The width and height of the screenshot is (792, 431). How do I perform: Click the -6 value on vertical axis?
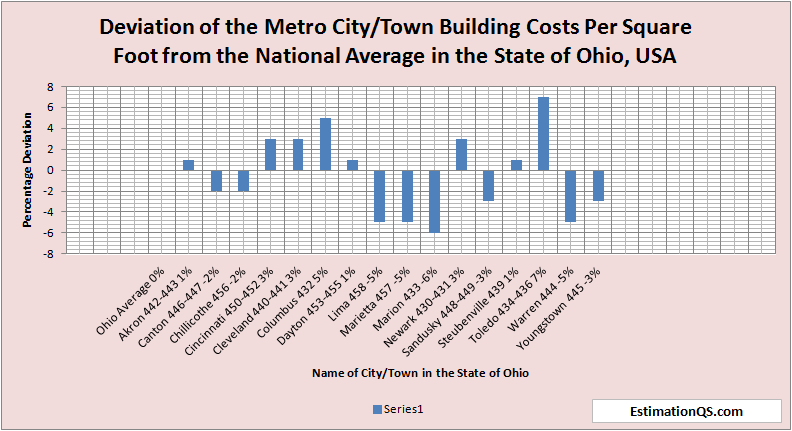point(48,233)
